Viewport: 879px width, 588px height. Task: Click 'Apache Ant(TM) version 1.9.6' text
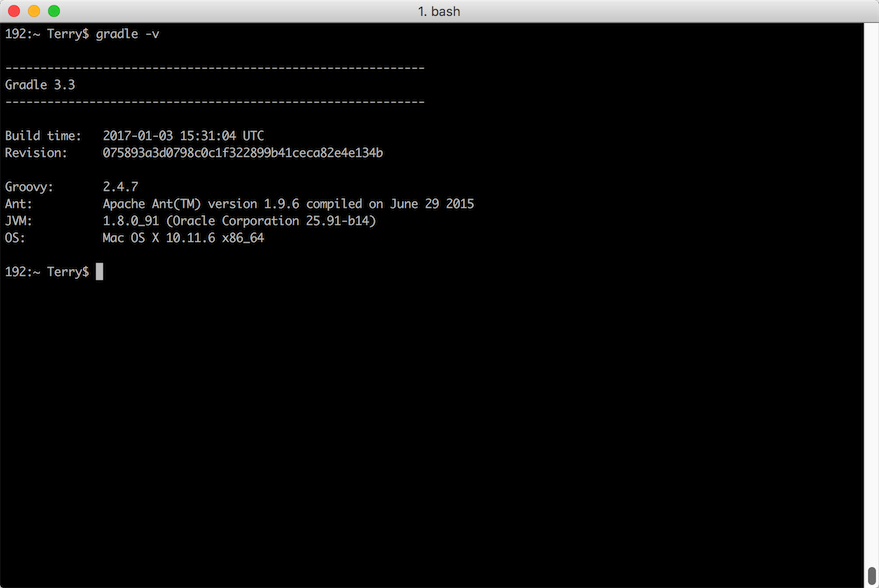click(x=201, y=203)
